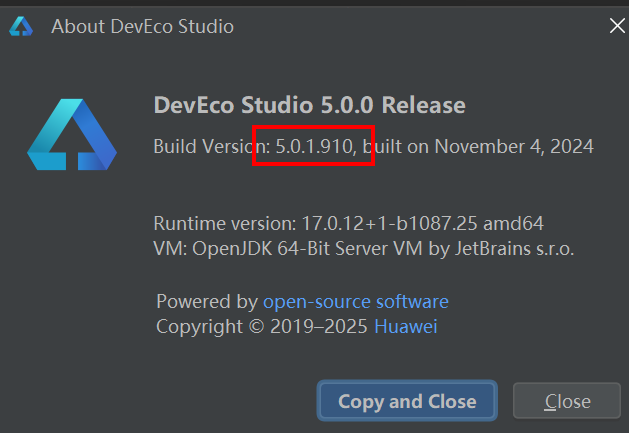This screenshot has height=433, width=629.
Task: Click the 'built on November 4, 2024' text
Action: pyautogui.click(x=478, y=146)
